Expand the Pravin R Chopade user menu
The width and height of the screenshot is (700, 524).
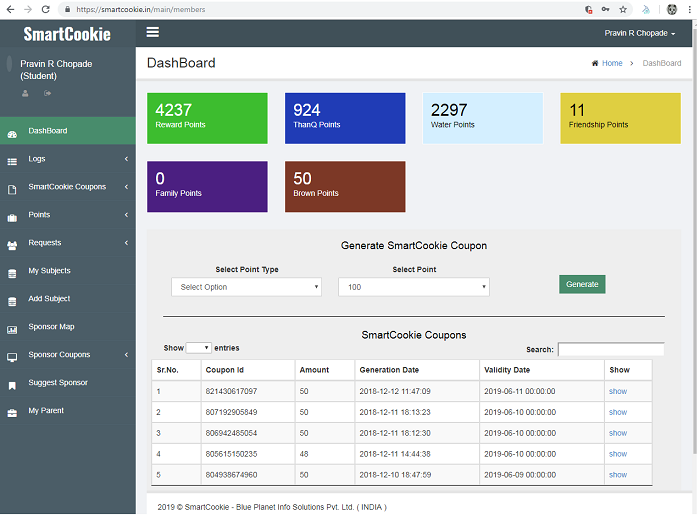(x=639, y=33)
